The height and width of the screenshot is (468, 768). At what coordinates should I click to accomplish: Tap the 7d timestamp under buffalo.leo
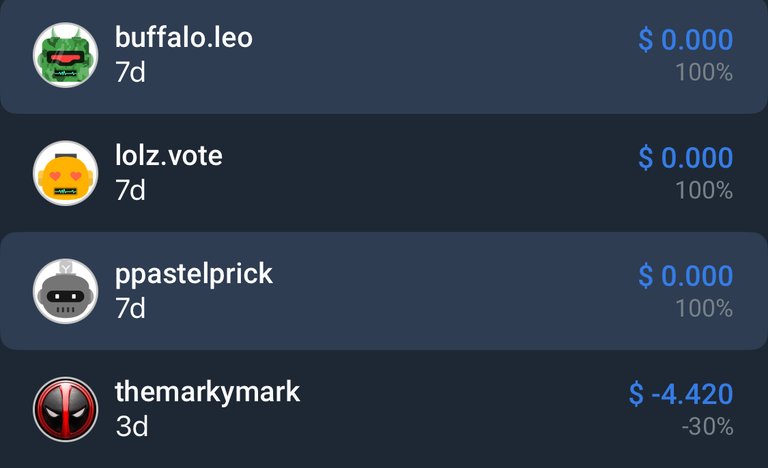[x=130, y=73]
